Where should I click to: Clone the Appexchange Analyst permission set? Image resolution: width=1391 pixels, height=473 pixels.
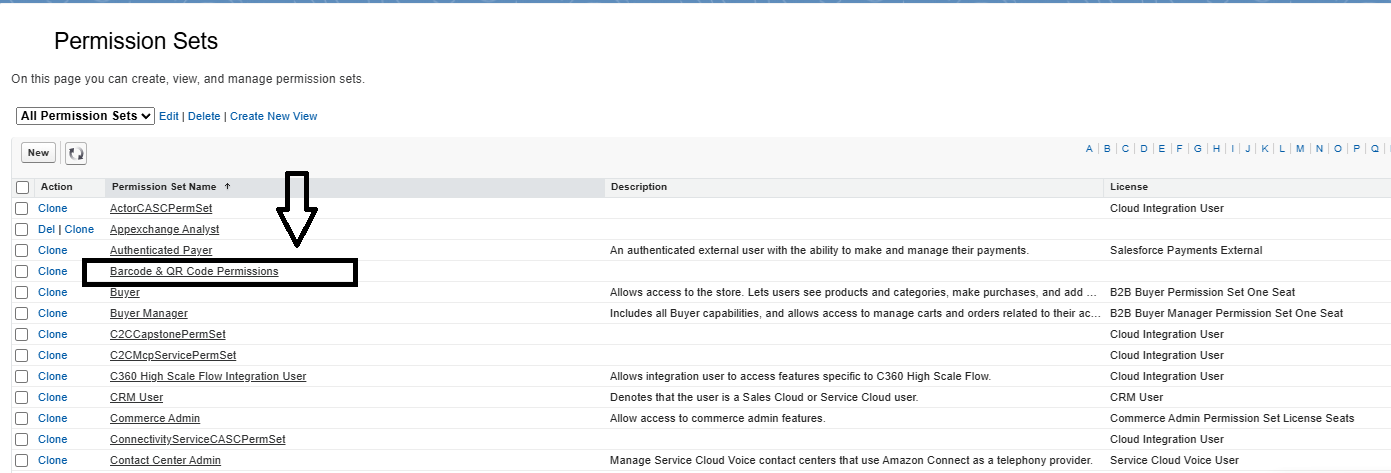click(79, 229)
